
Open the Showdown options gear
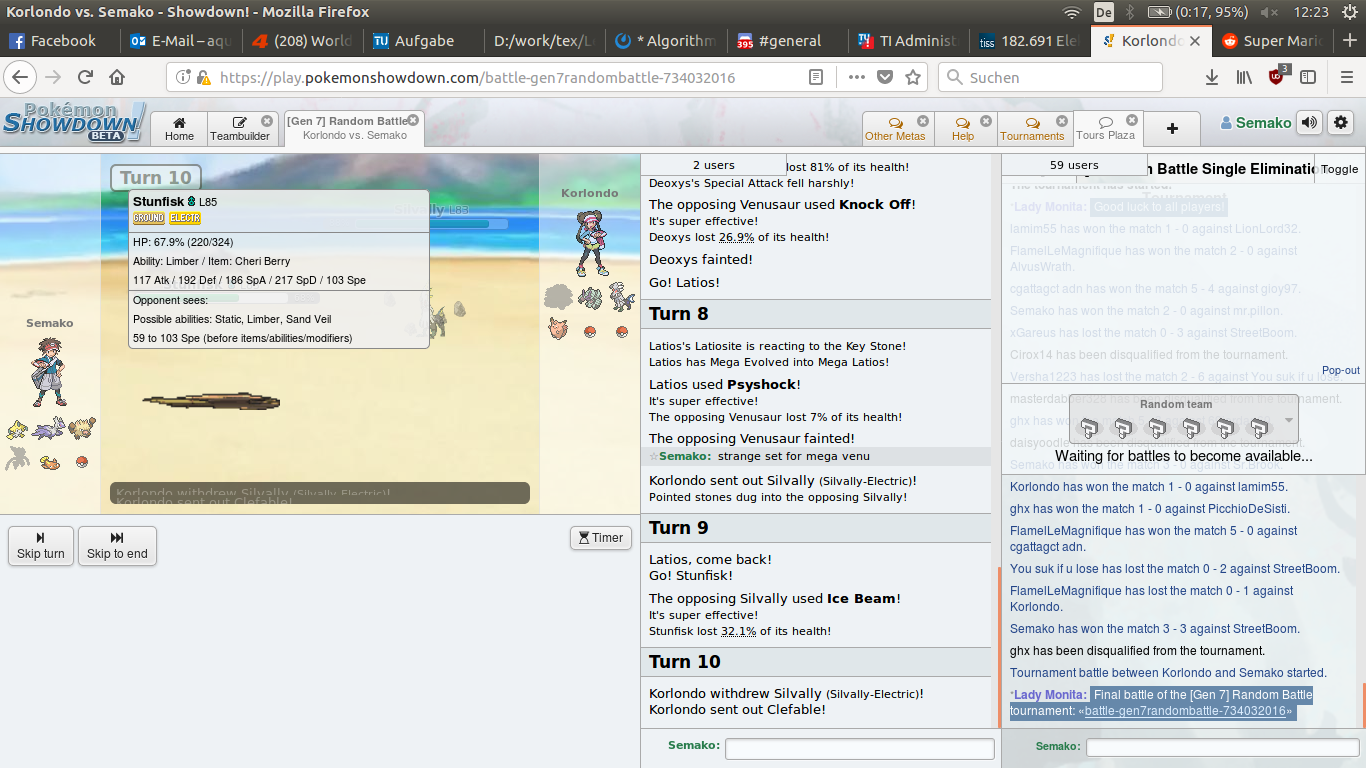(x=1341, y=123)
